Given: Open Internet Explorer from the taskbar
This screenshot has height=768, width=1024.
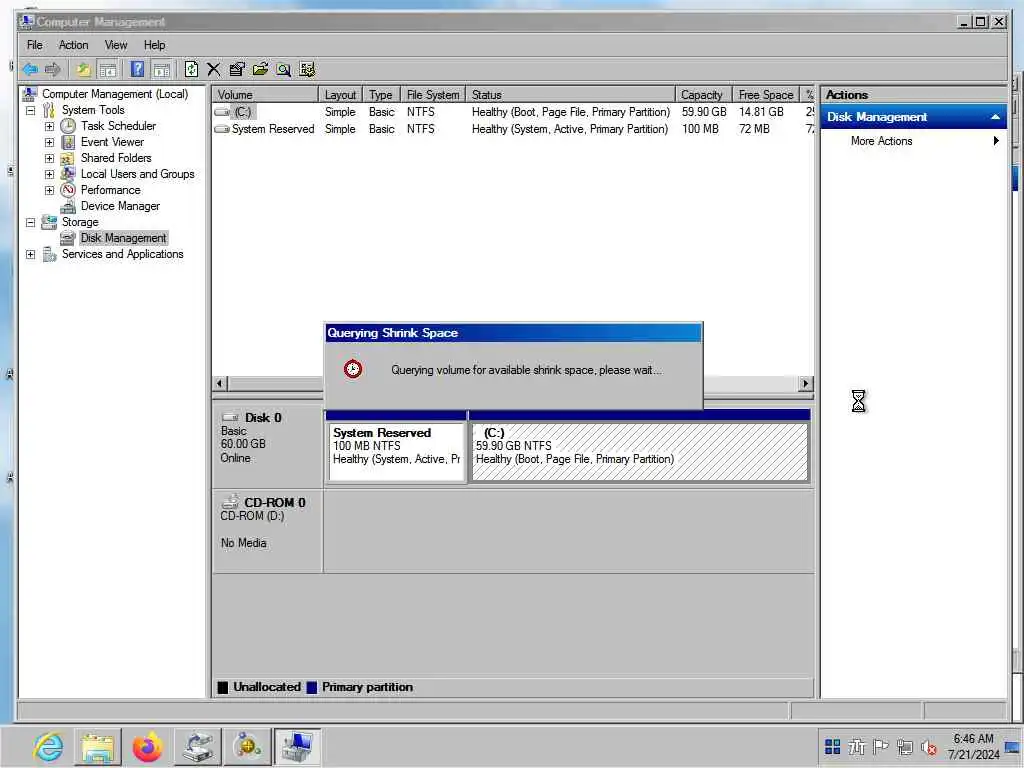Looking at the screenshot, I should coord(48,747).
